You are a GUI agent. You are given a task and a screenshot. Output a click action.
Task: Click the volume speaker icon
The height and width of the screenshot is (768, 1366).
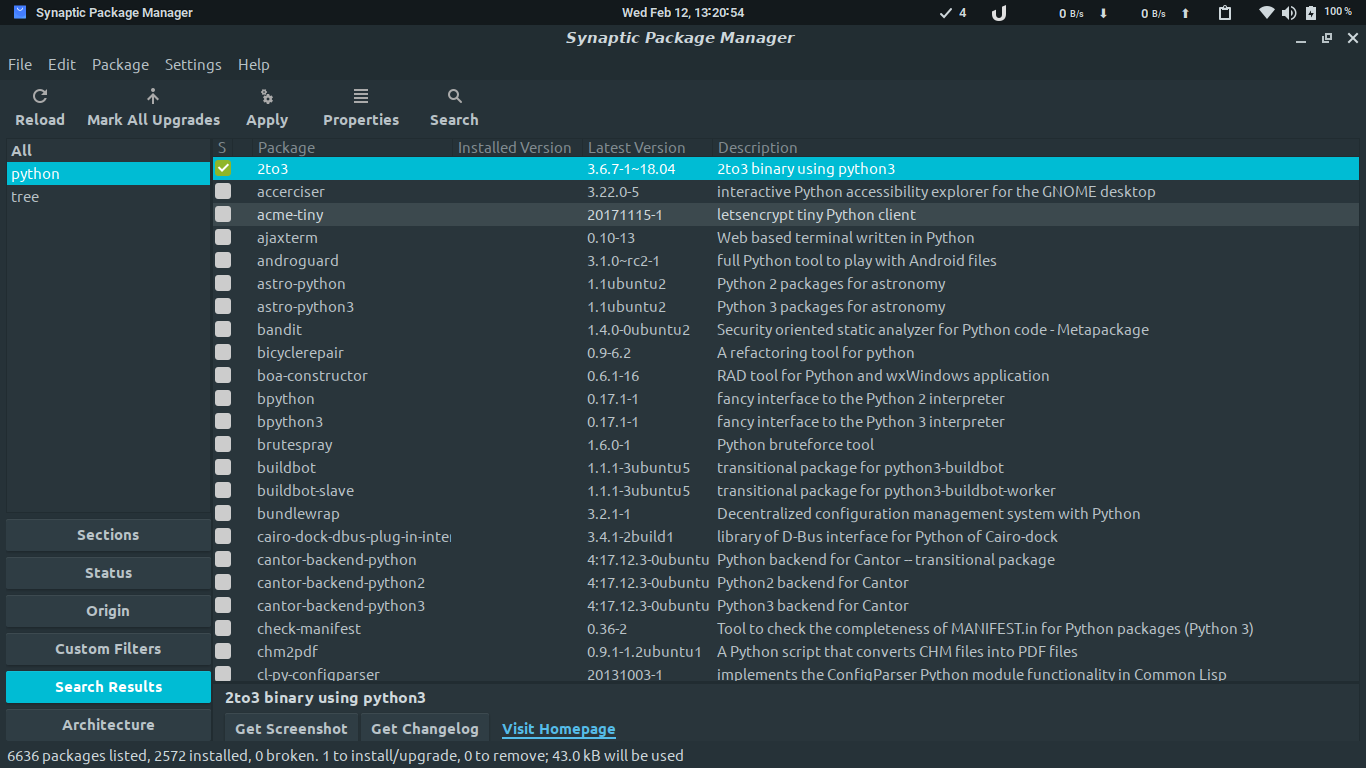point(1288,13)
